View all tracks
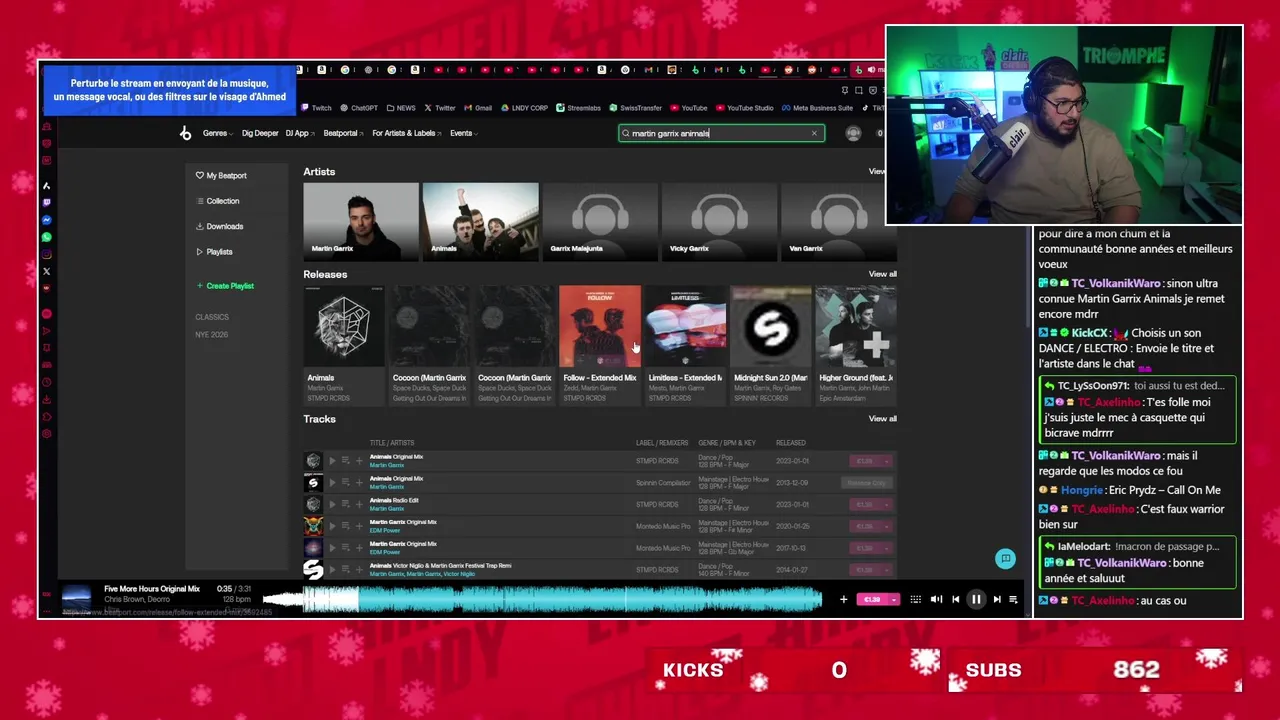 (883, 419)
